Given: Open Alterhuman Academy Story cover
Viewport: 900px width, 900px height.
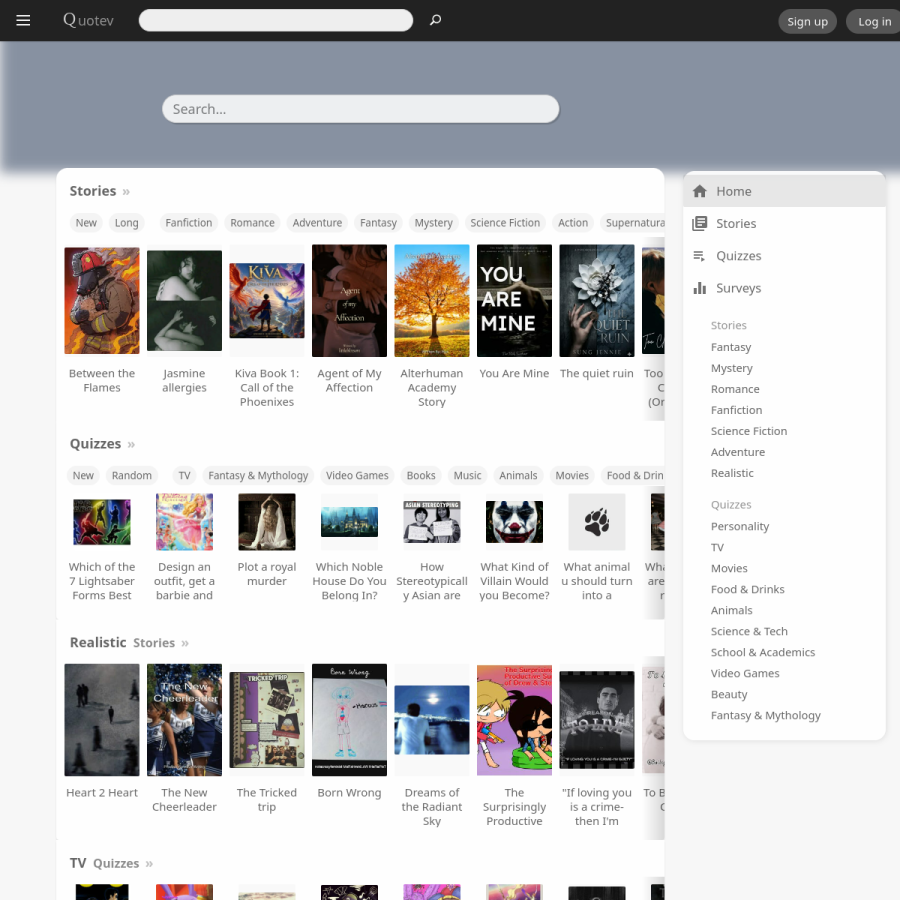Looking at the screenshot, I should pos(432,301).
